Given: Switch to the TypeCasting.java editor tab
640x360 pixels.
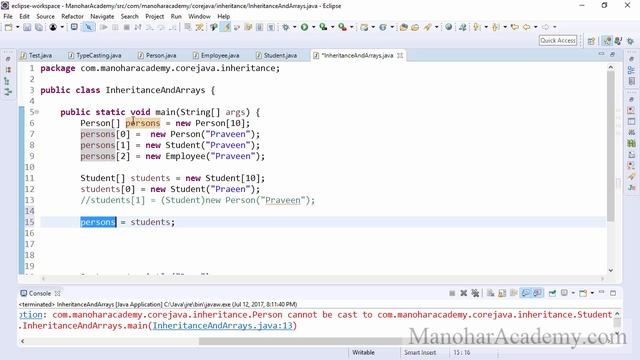Looking at the screenshot, I should click(95, 56).
